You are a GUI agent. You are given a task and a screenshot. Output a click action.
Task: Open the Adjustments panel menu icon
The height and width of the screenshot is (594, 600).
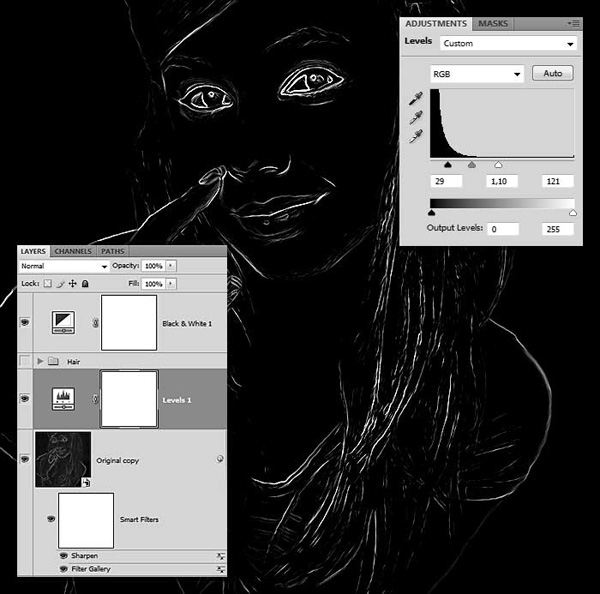(x=573, y=24)
